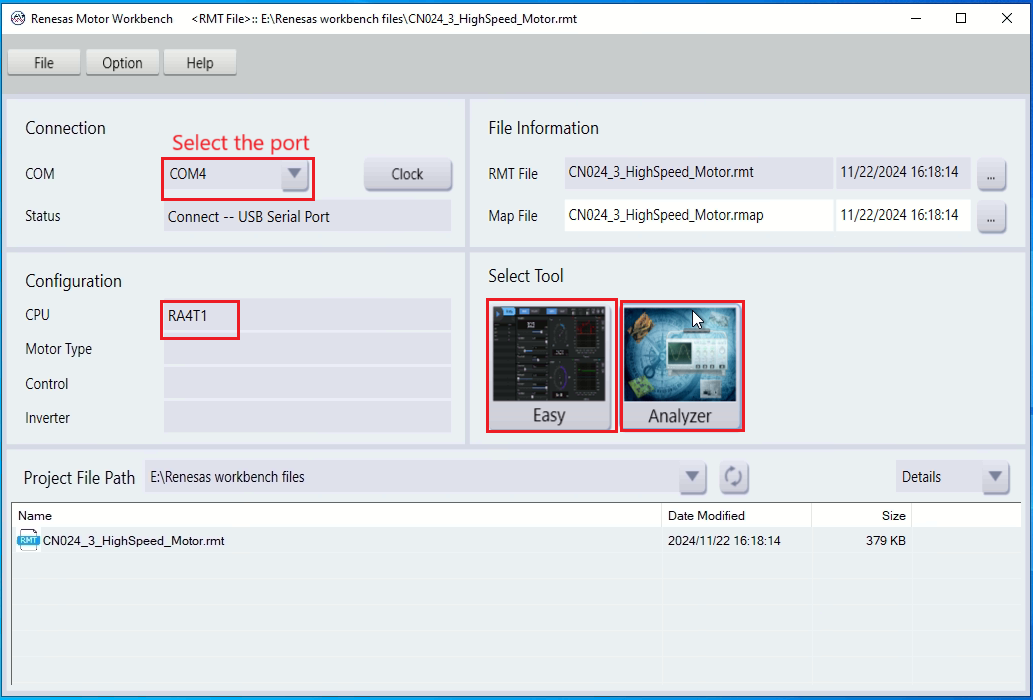Screen dimensions: 1033x700
Task: Minimize the Renesas Motor Workbench window
Action: coord(914,18)
